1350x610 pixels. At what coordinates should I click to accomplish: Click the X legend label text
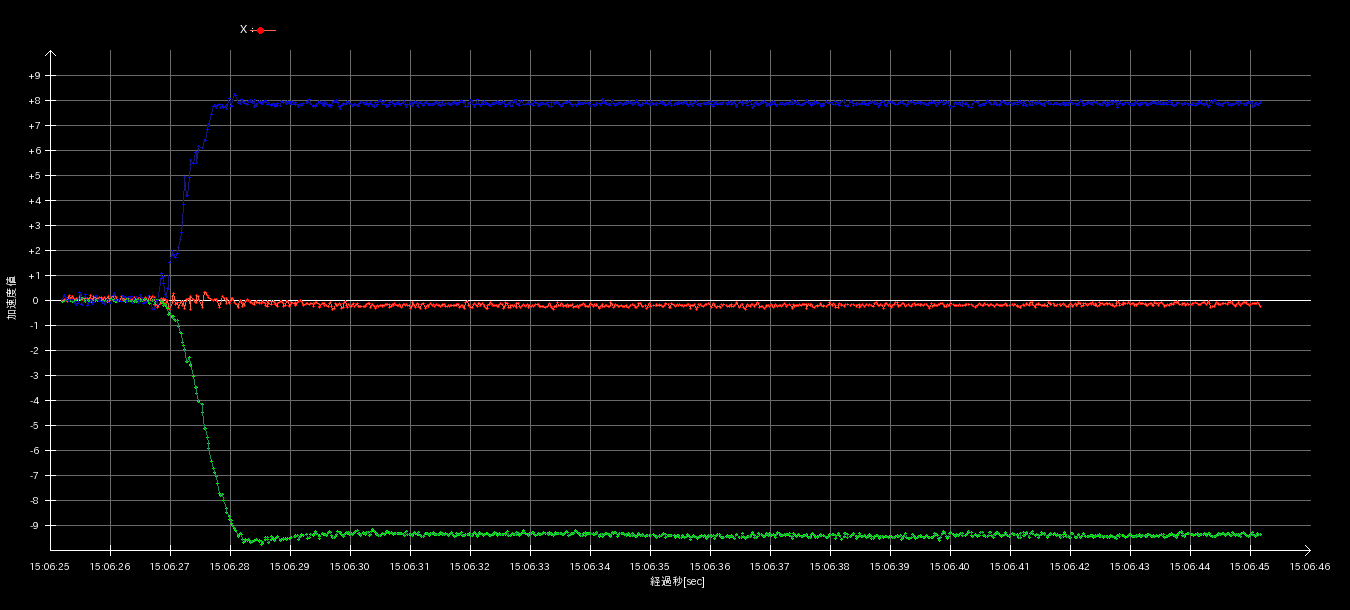point(243,30)
